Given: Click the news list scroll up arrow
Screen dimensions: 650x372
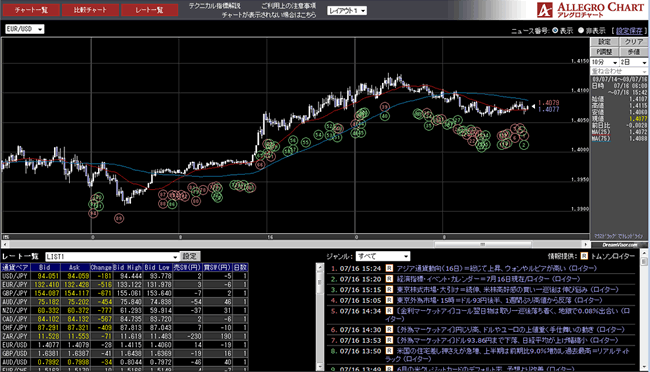Looking at the screenshot, I should point(643,253).
